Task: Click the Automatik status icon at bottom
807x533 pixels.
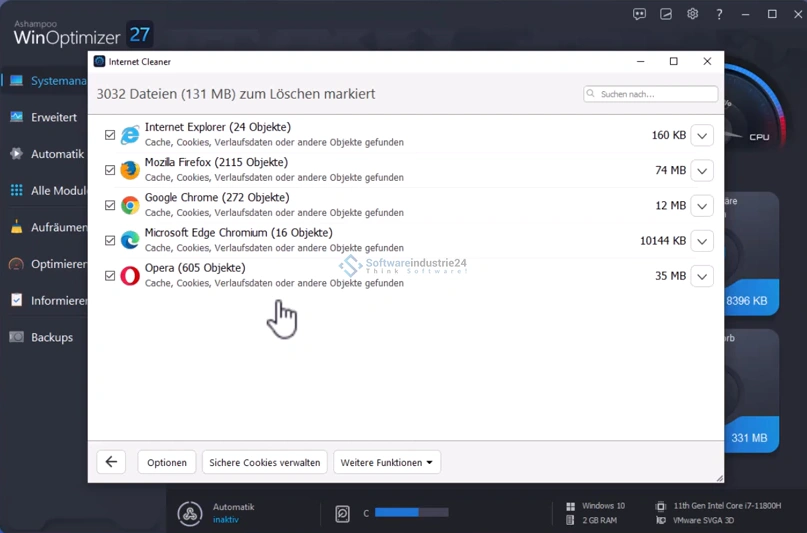Action: [x=190, y=513]
